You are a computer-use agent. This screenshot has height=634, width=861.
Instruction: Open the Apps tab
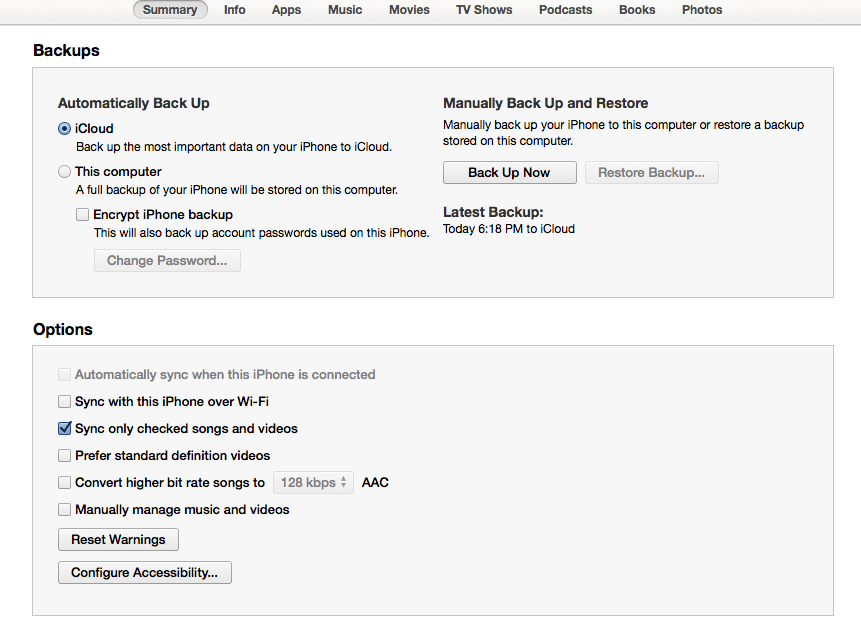(286, 10)
